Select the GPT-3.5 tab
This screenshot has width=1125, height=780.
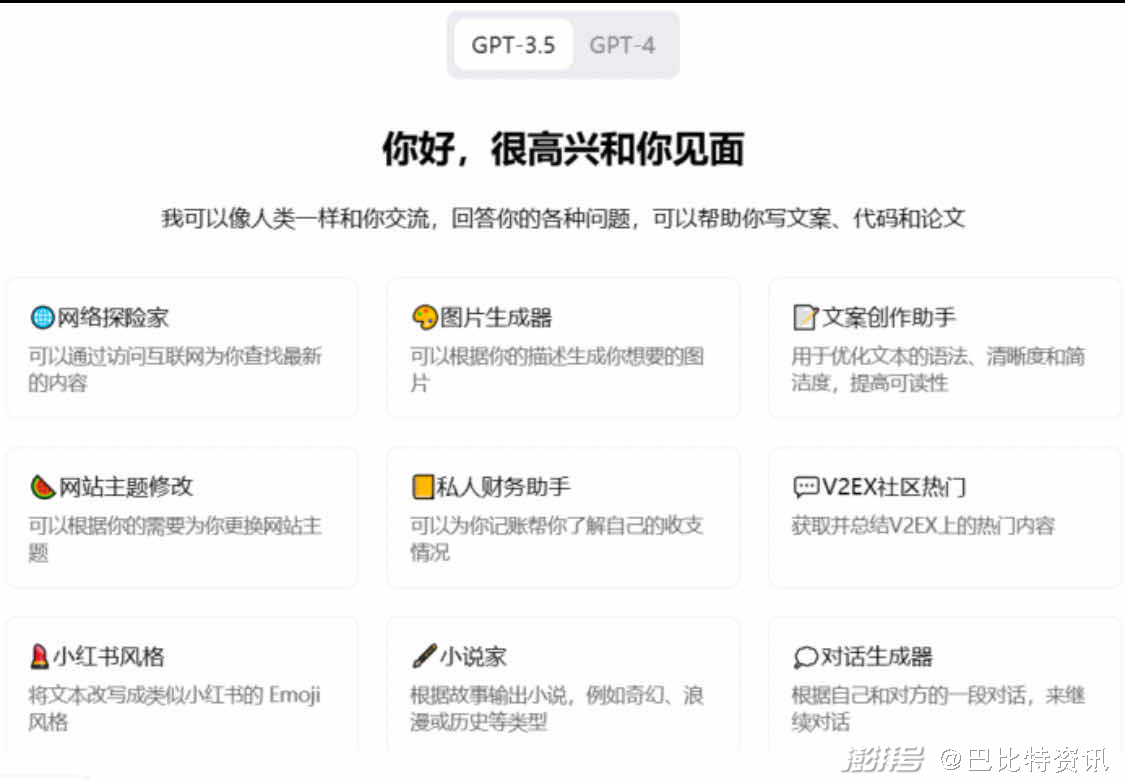[x=512, y=45]
